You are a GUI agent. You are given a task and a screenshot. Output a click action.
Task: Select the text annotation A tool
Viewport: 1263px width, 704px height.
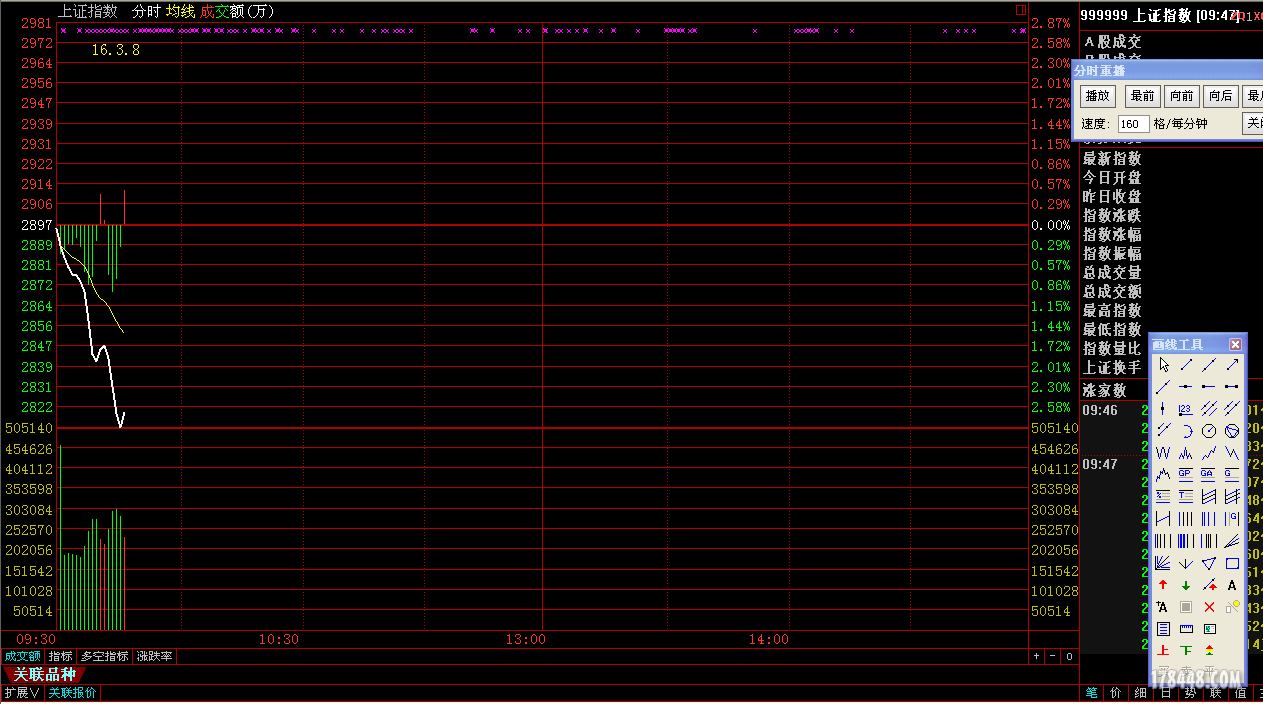[1233, 585]
